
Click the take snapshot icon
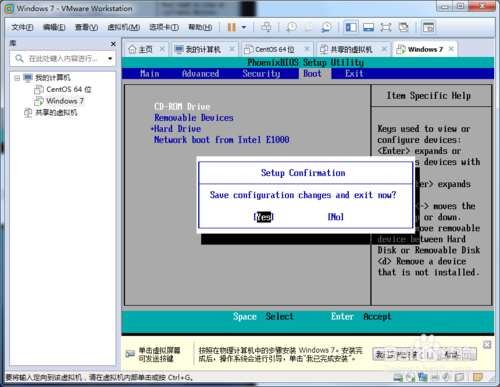[x=292, y=27]
